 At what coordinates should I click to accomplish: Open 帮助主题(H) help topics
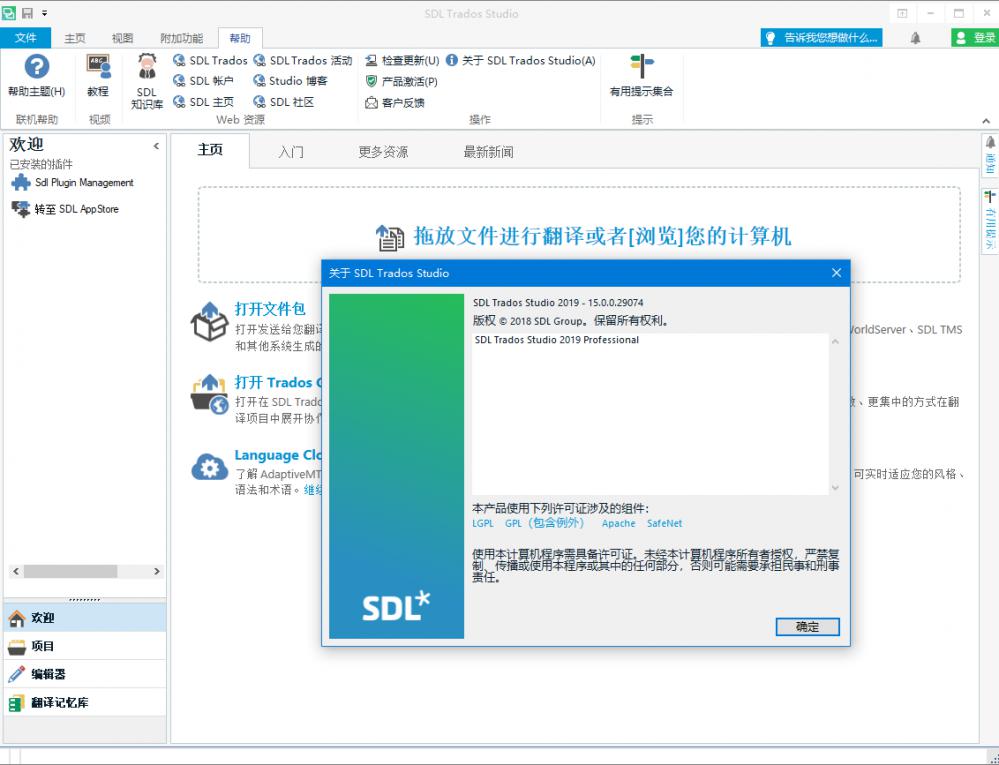click(36, 76)
